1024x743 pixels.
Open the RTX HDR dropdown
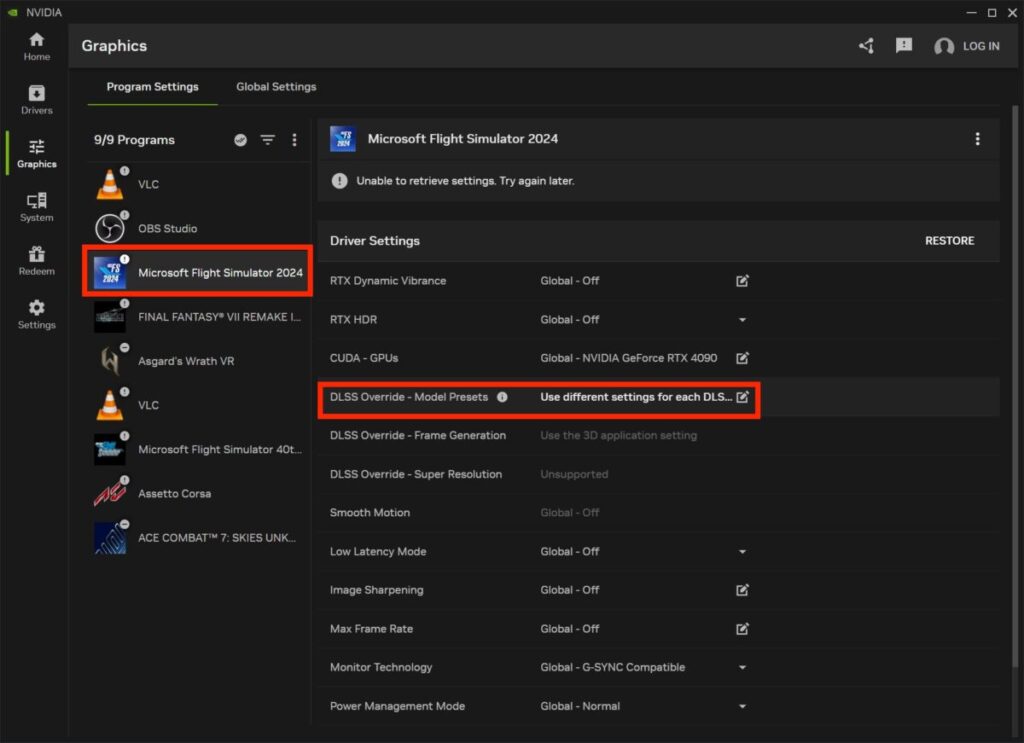pos(743,320)
